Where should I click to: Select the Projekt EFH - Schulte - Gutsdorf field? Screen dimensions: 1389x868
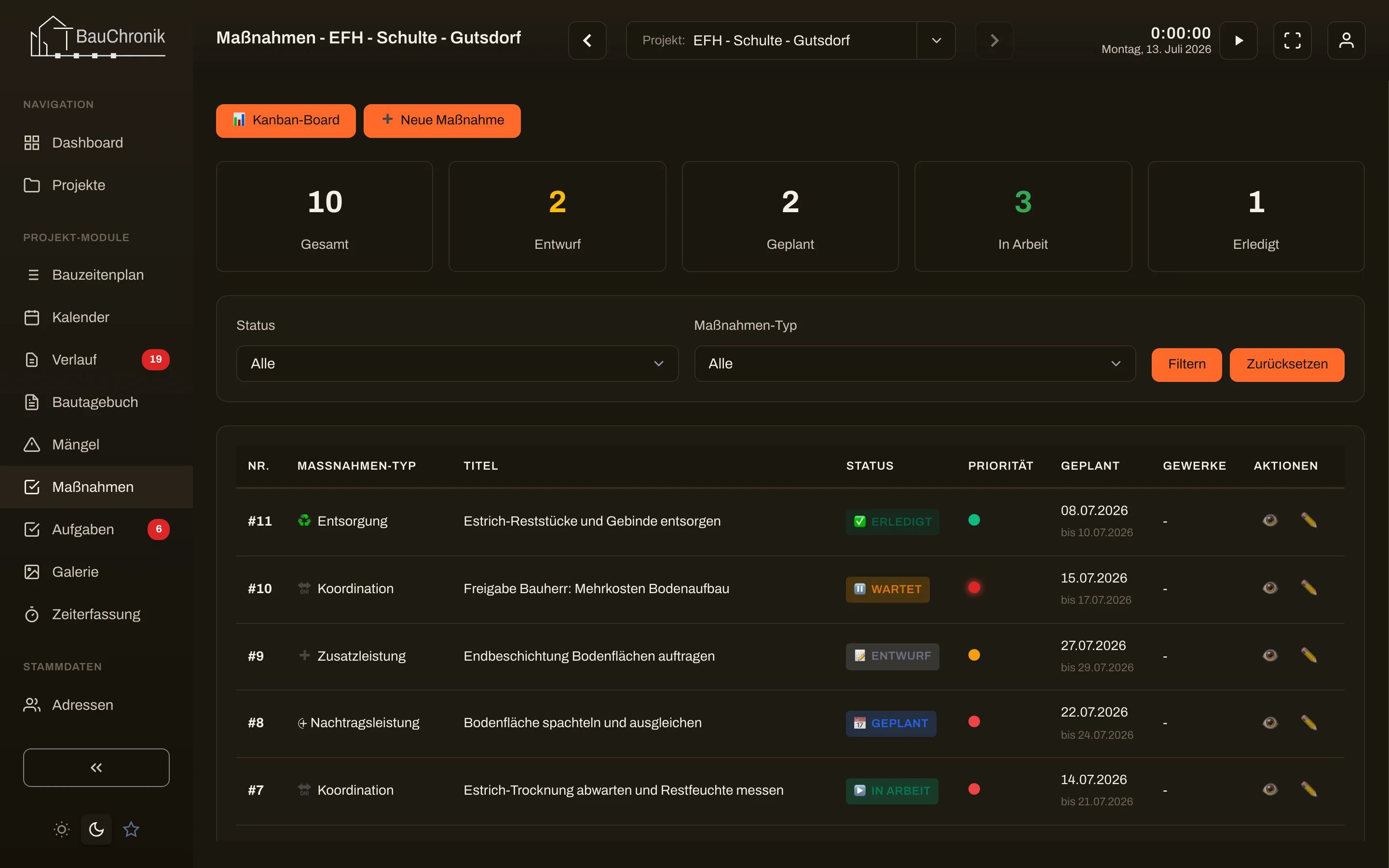pyautogui.click(x=771, y=40)
